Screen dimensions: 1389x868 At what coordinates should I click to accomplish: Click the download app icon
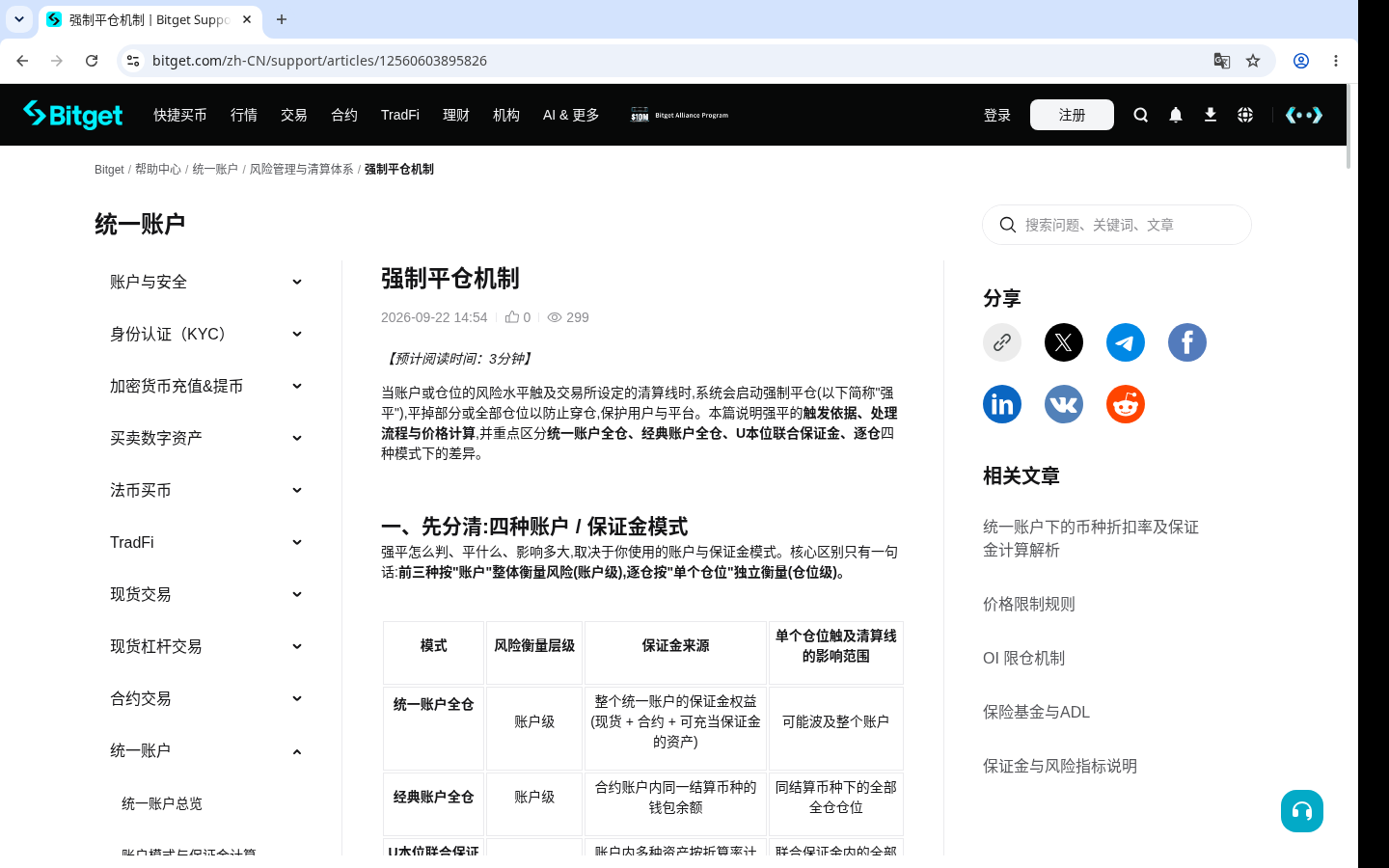1211,115
